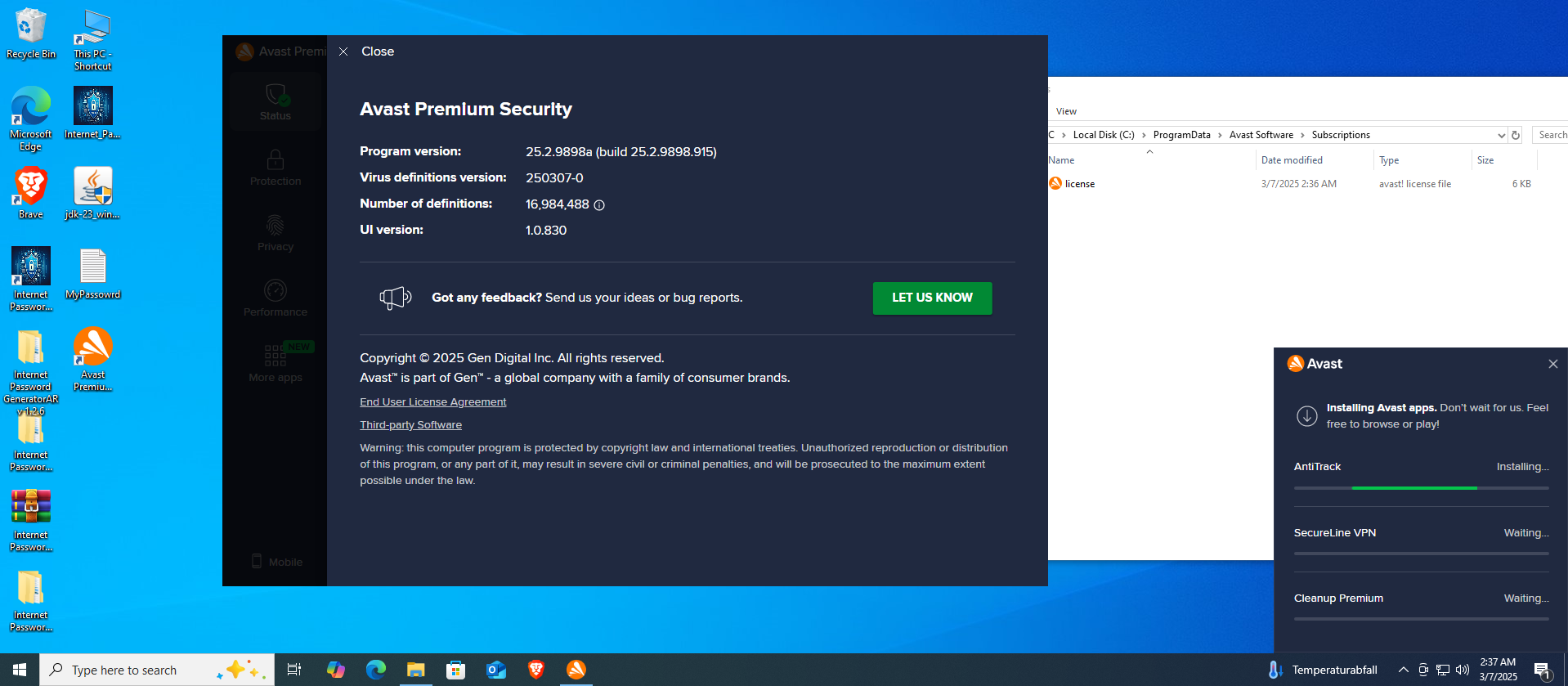Expand the address bar history dropdown
This screenshot has width=1568, height=686.
click(x=1501, y=136)
